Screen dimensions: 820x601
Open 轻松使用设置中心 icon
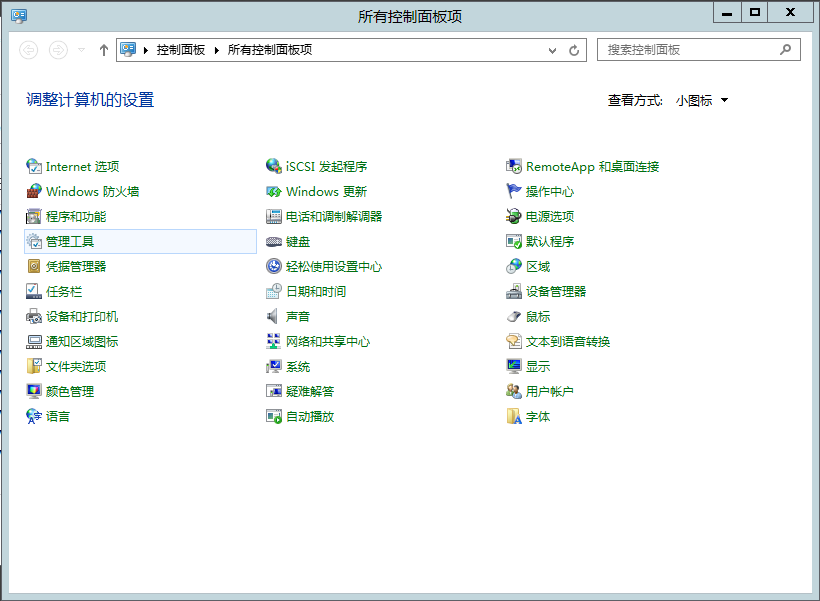coord(274,267)
